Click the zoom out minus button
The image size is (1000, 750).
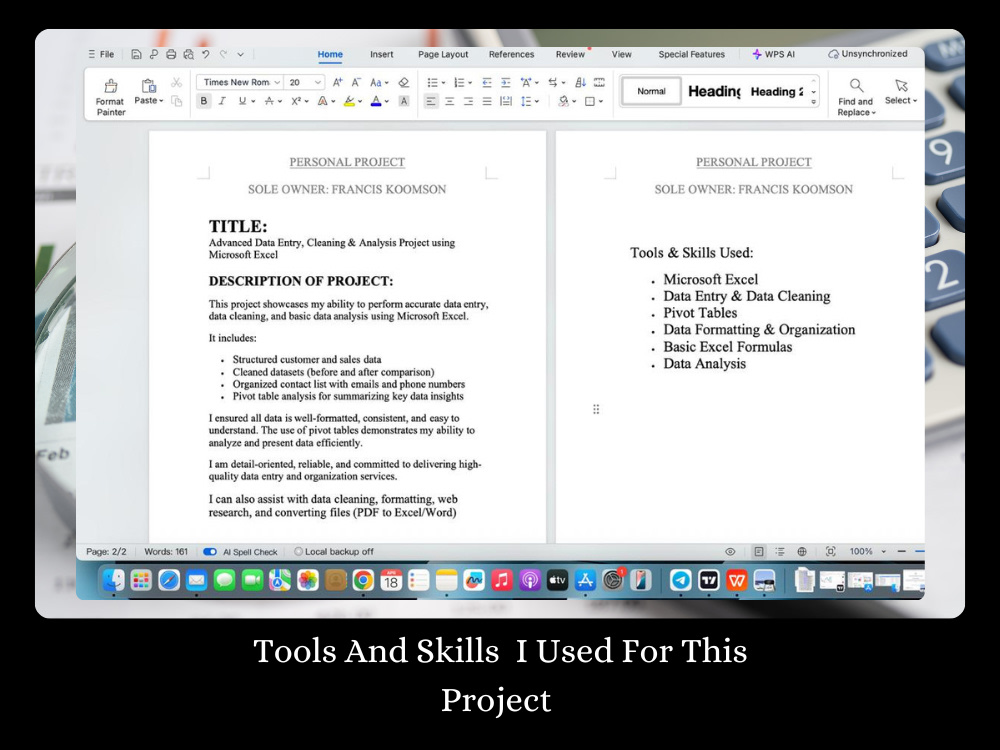click(901, 552)
